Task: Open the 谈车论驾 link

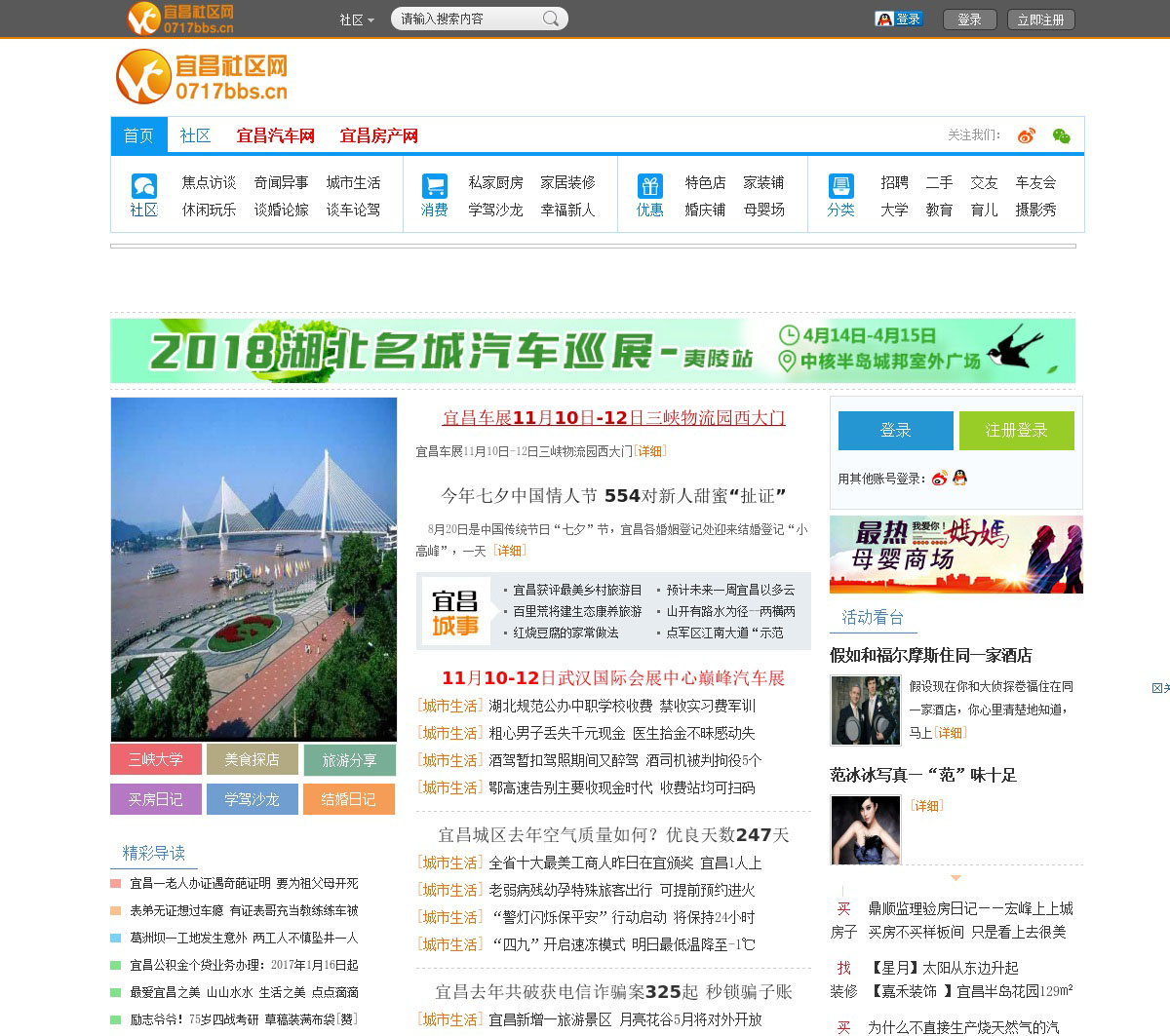Action: click(x=353, y=210)
